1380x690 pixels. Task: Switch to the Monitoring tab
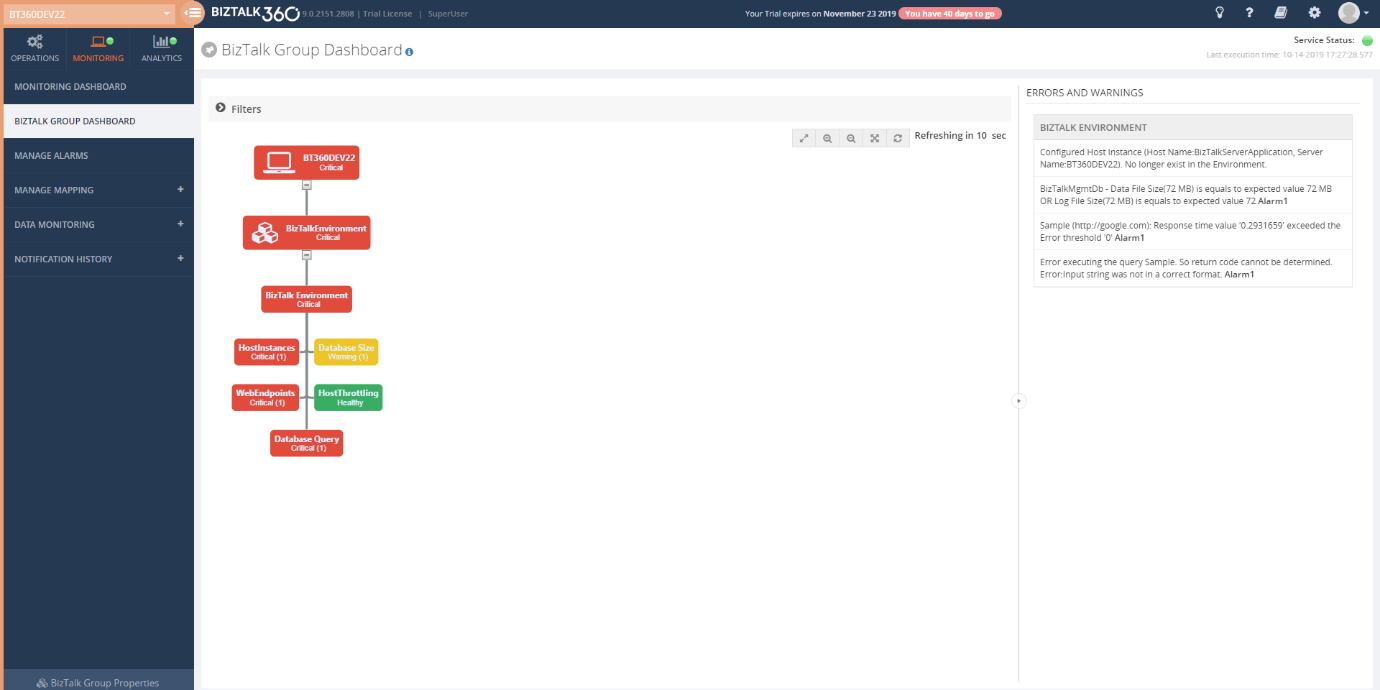(98, 49)
